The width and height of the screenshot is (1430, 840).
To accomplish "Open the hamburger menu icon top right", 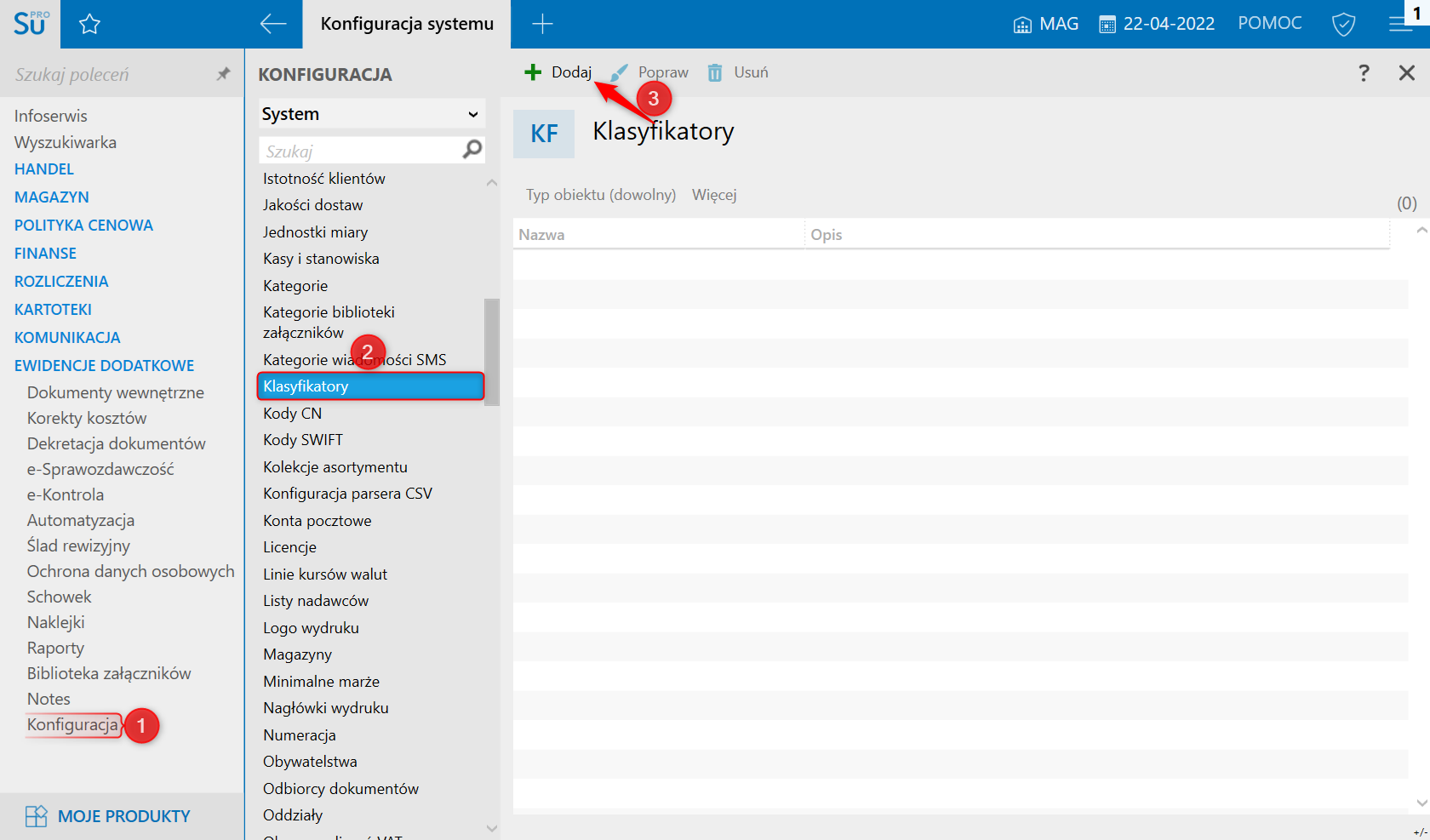I will (1400, 24).
